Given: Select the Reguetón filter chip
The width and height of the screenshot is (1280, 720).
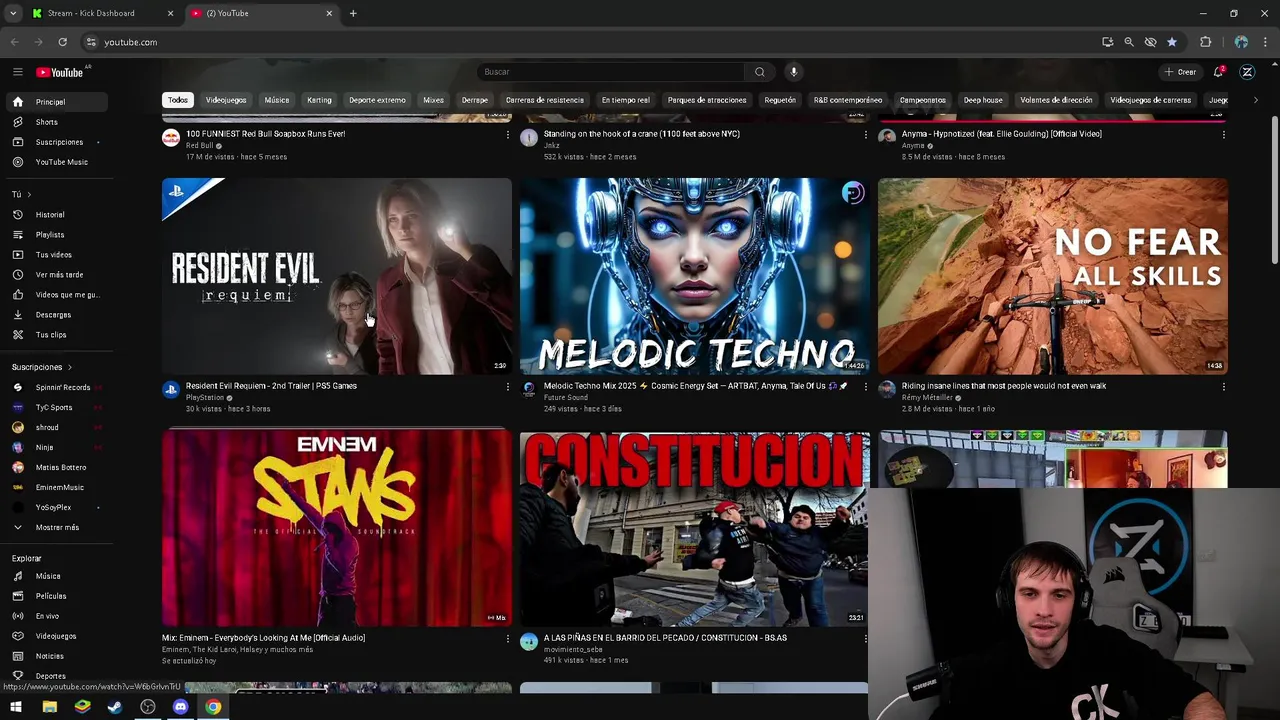Looking at the screenshot, I should [780, 100].
